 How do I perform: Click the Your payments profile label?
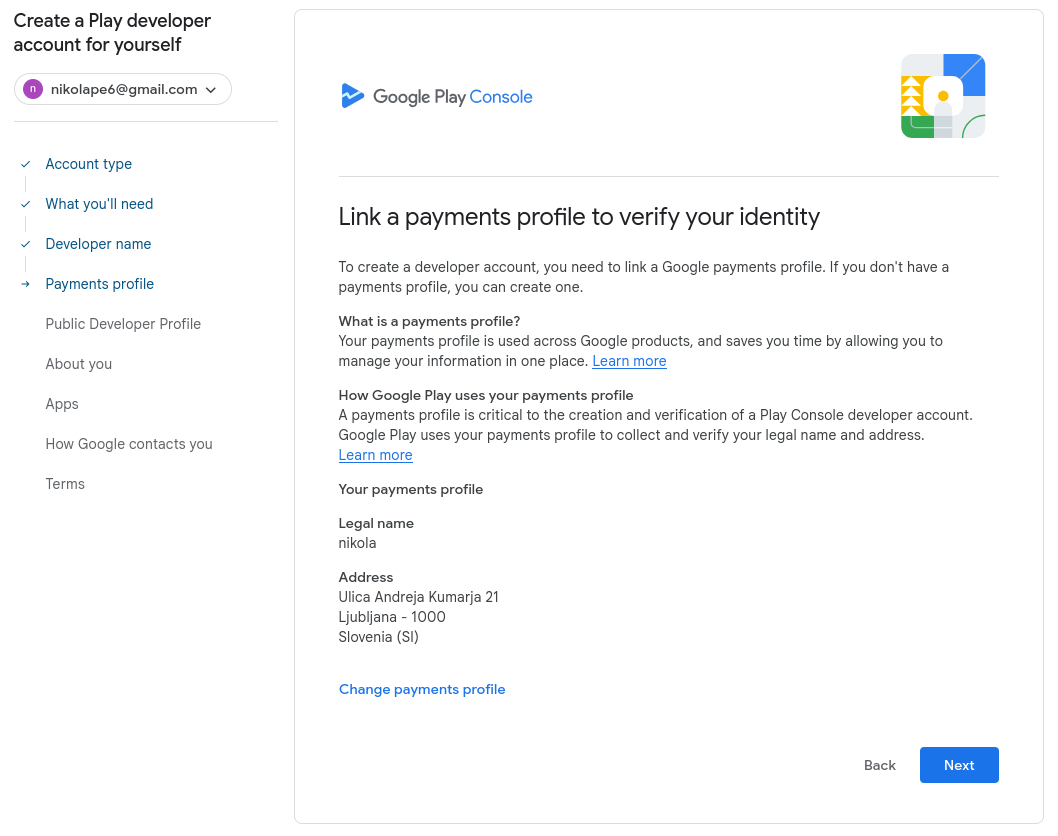pos(411,489)
